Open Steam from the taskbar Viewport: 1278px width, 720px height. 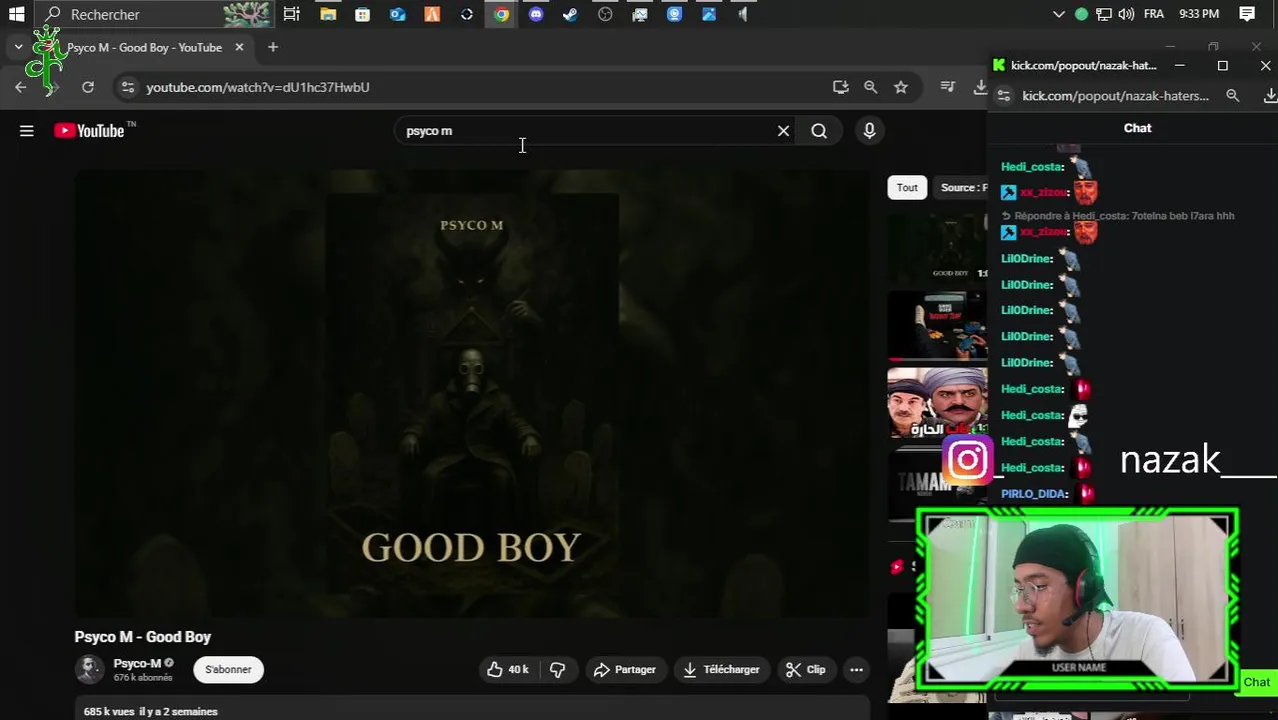[x=570, y=14]
